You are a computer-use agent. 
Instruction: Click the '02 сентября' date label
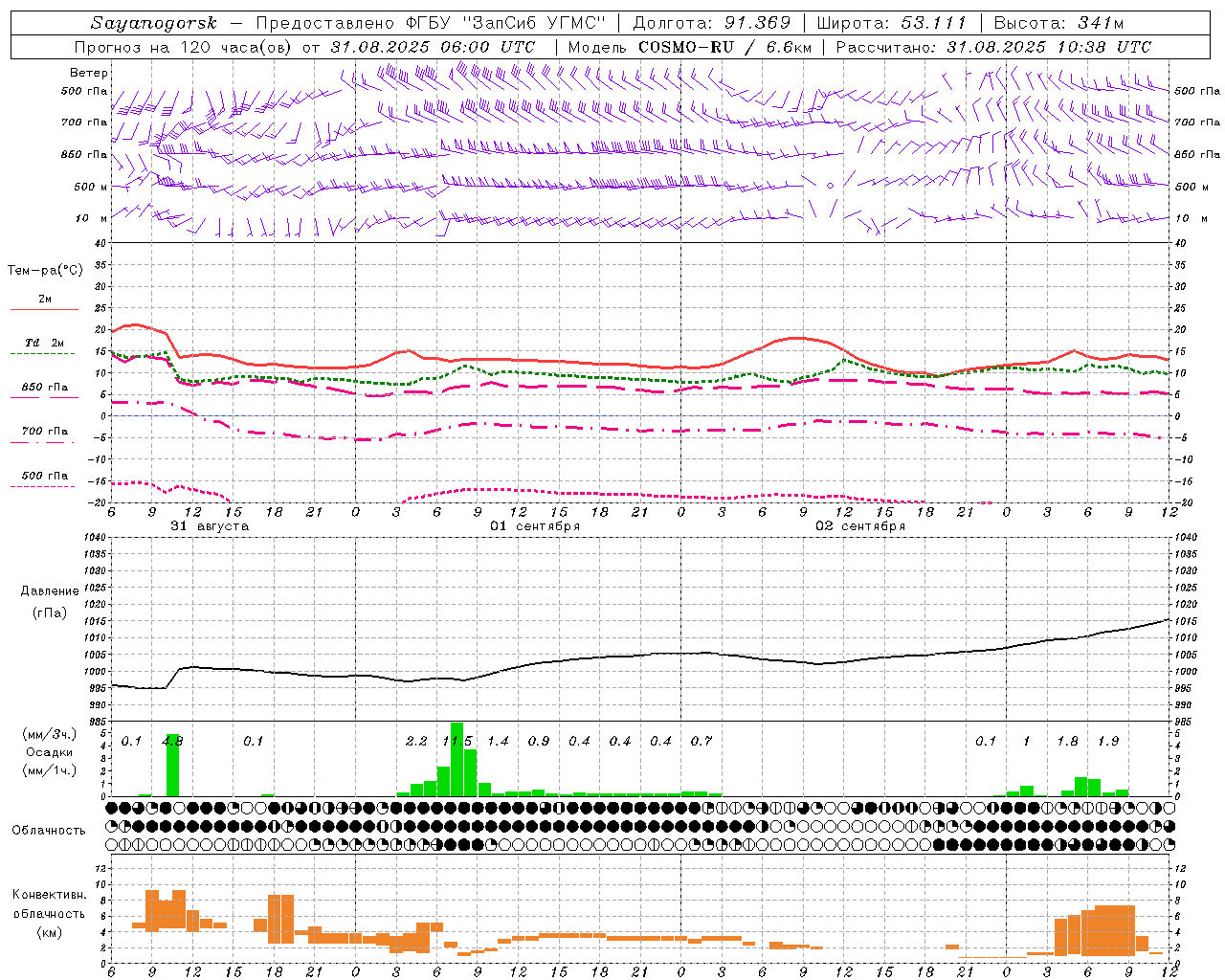click(x=860, y=526)
